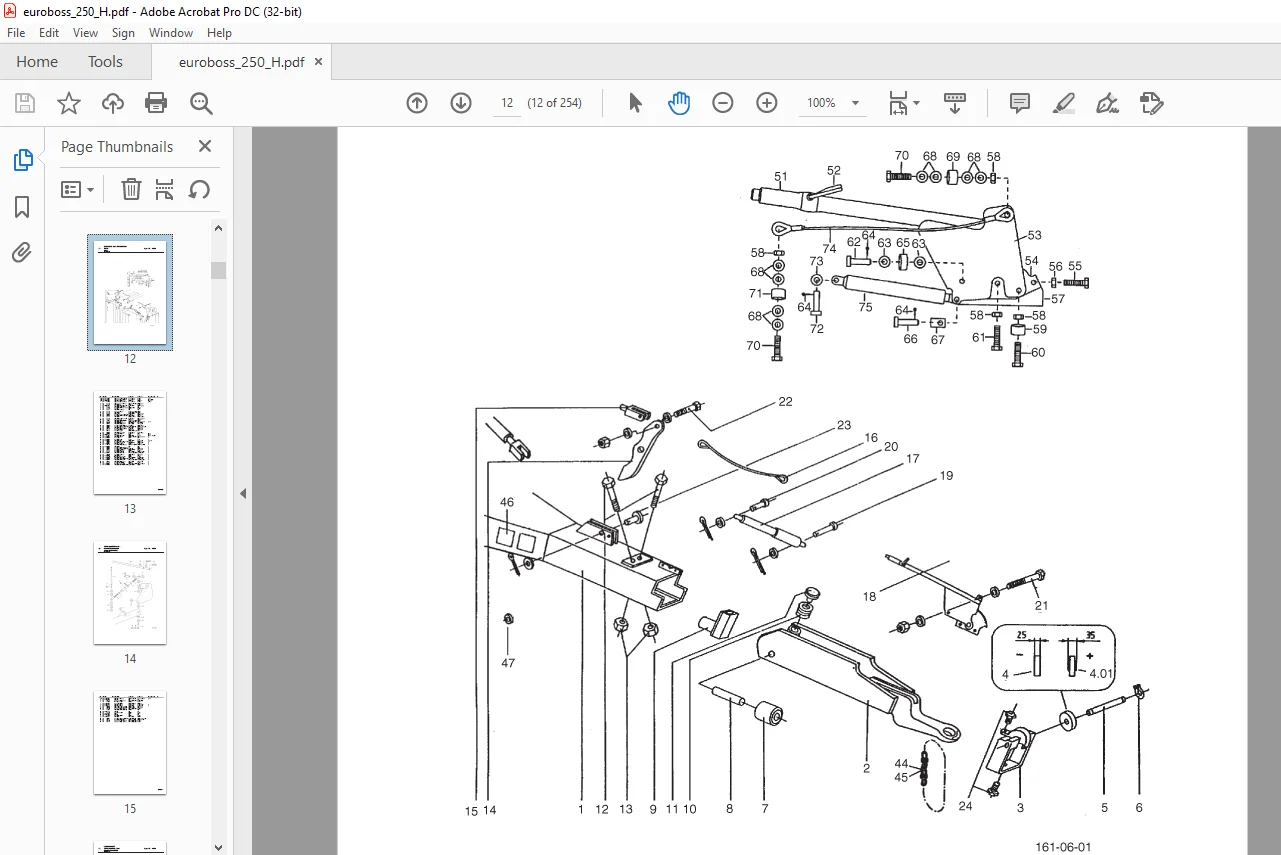Zoom in with the plus icon
This screenshot has width=1281, height=855.
click(767, 103)
